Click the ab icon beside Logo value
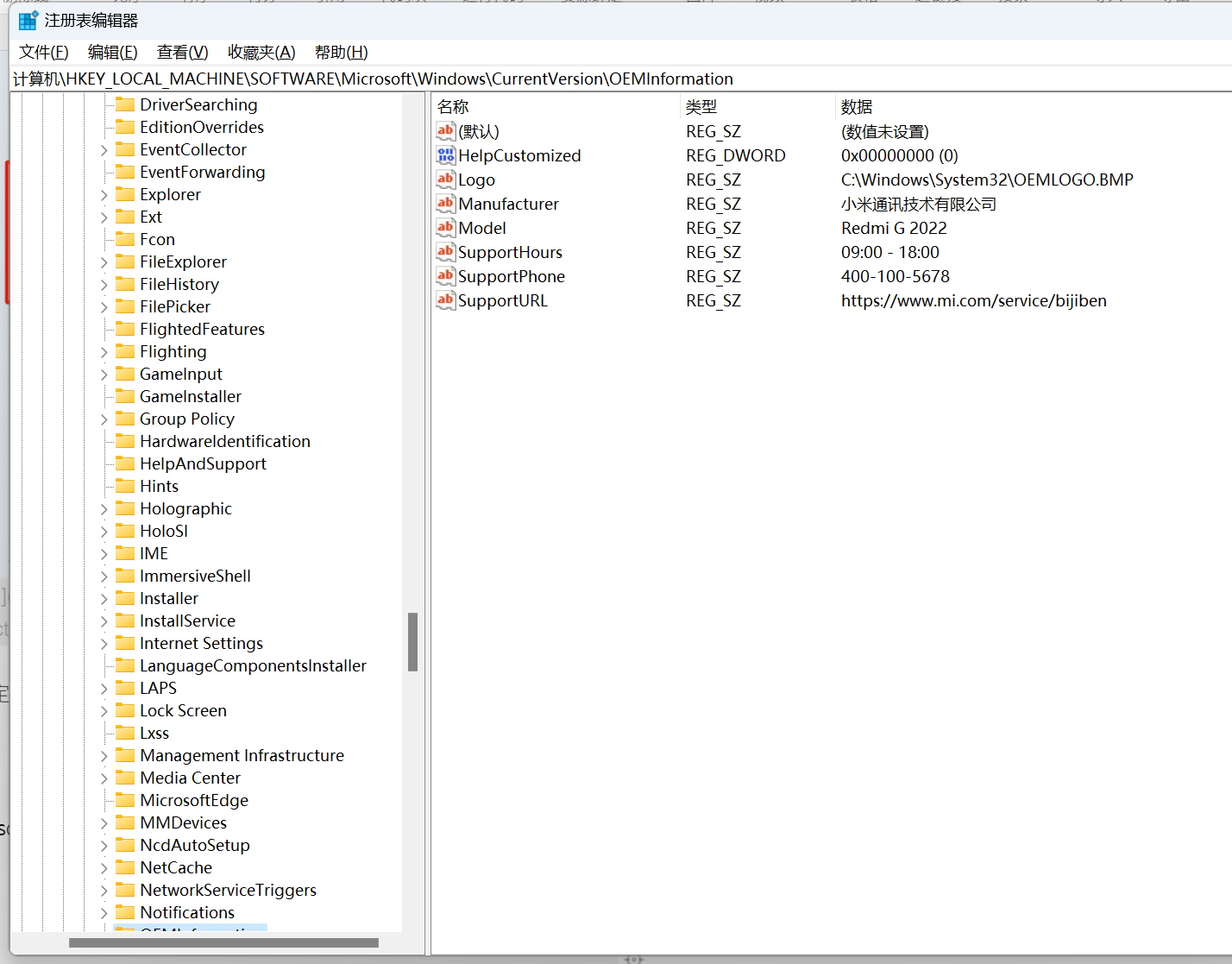This screenshot has width=1232, height=964. pos(445,180)
